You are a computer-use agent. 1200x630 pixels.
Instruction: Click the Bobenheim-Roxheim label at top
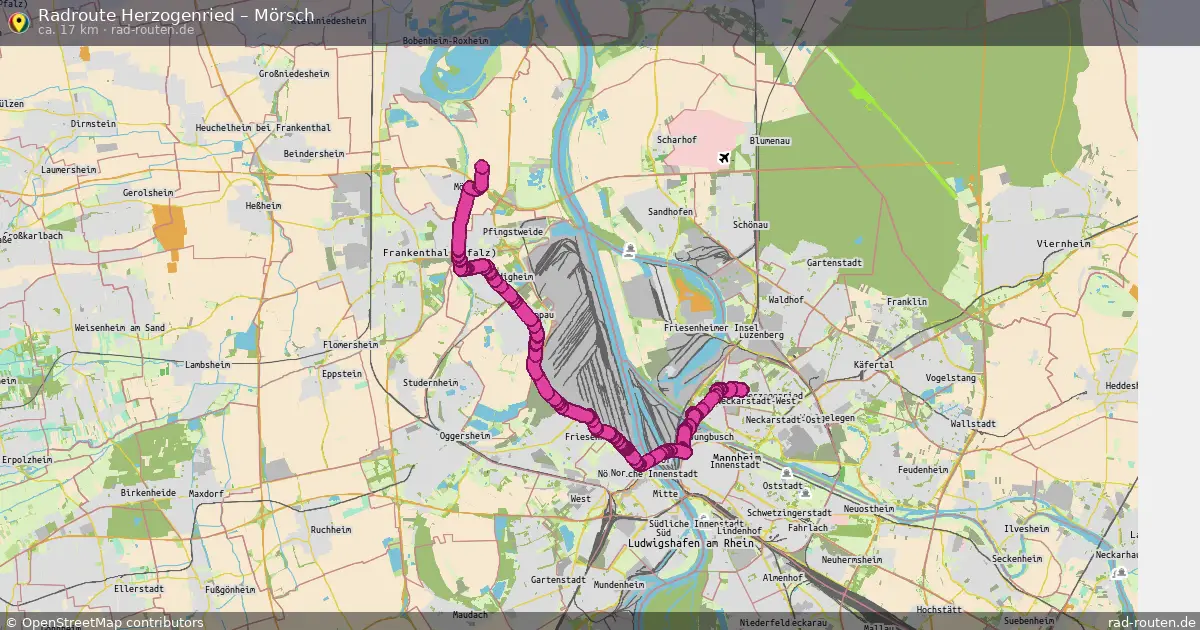[x=445, y=41]
